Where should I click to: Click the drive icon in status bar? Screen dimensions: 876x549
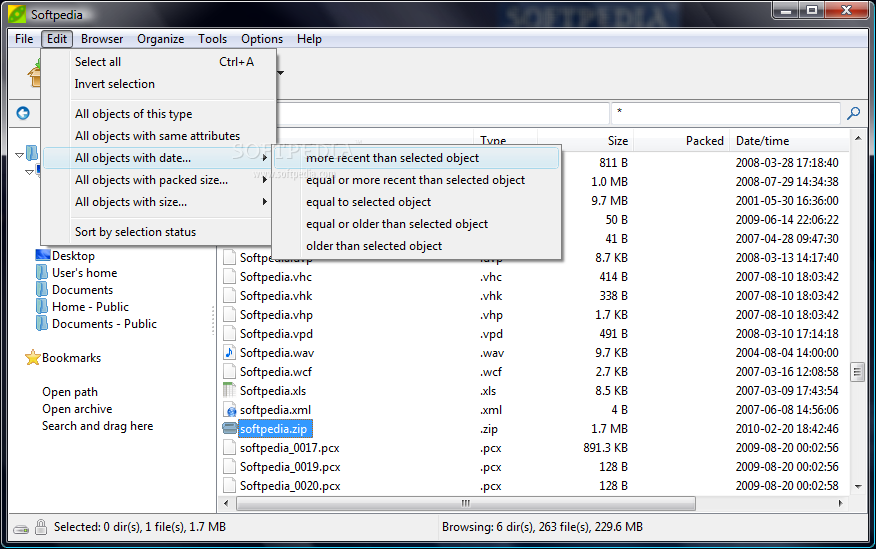21,529
